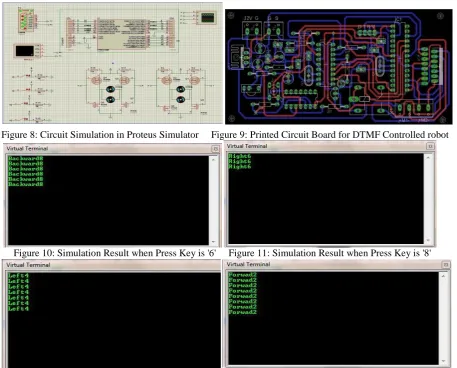This screenshot has width=457, height=368.
Task: Select the oscilloscope instrument in the Proteus schematic
Action: [x=207, y=18]
